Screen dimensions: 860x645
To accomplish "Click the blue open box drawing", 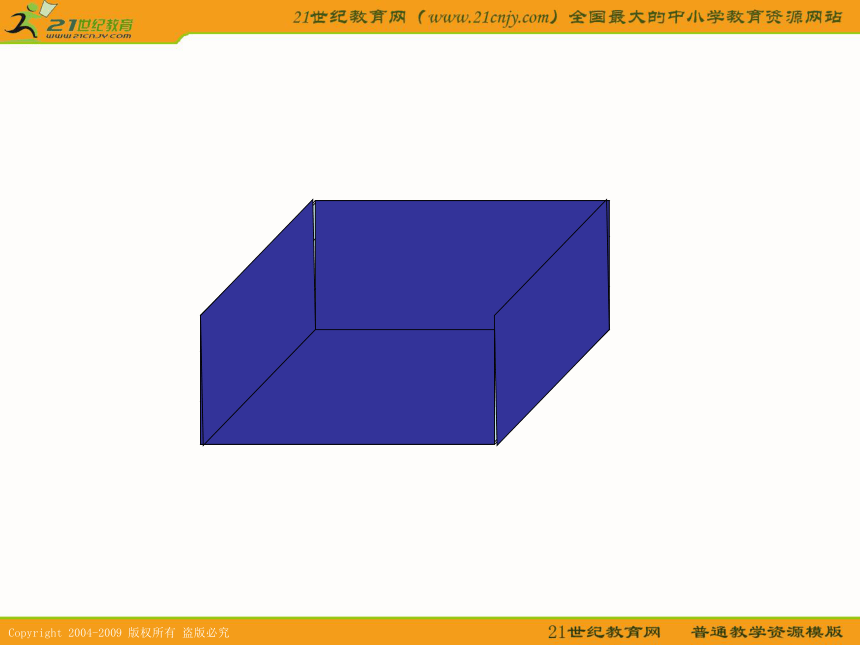I will point(405,322).
